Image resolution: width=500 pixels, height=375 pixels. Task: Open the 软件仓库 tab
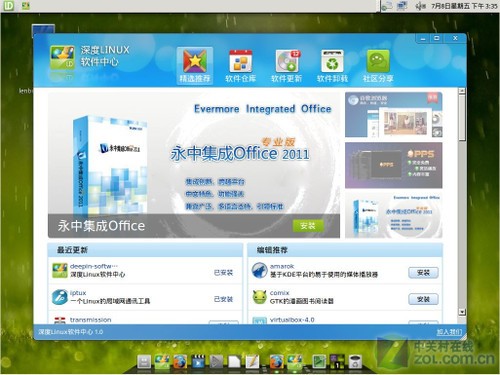[240, 66]
